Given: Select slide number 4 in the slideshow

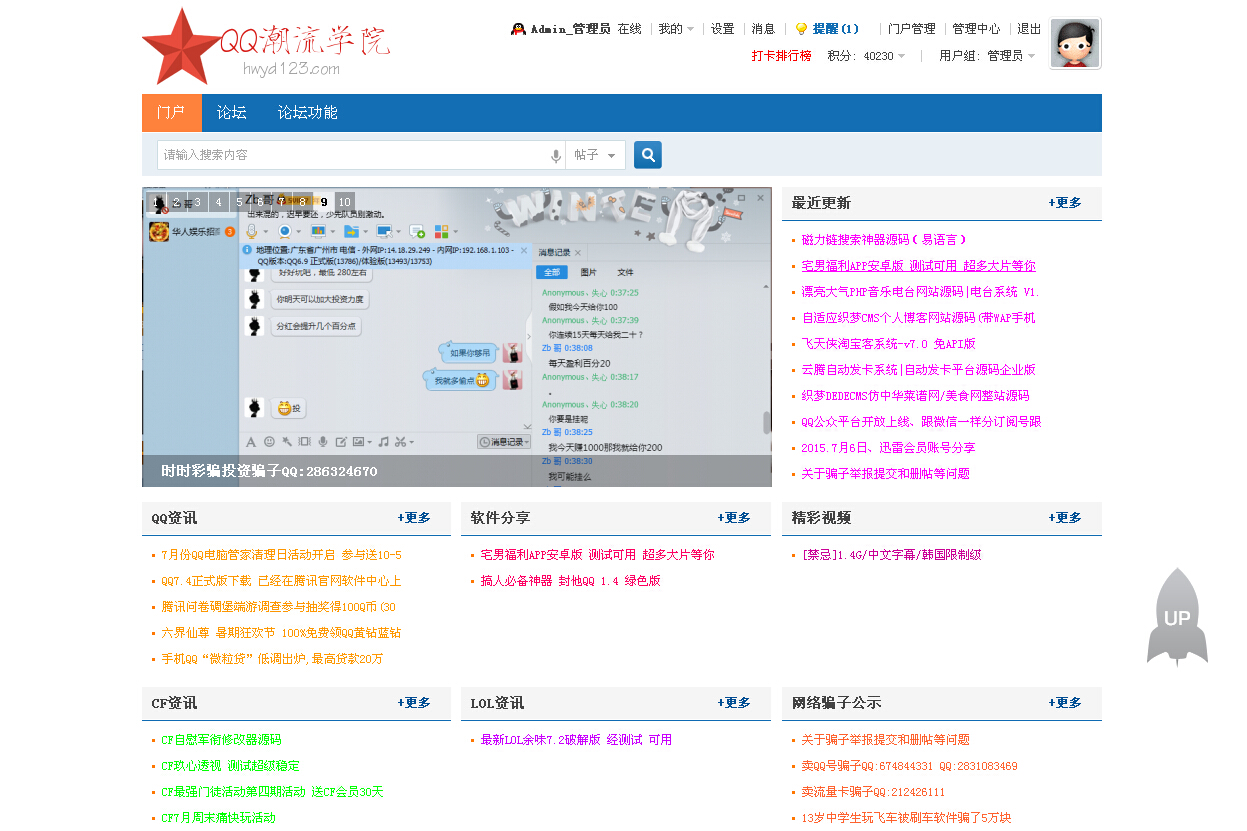Looking at the screenshot, I should coord(219,202).
